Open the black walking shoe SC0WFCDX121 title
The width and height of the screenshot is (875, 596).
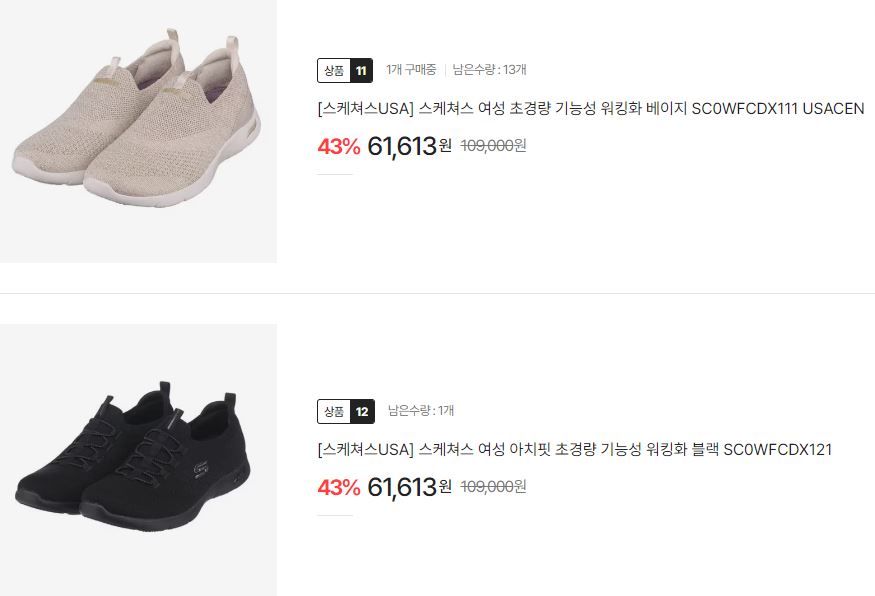[x=575, y=449]
